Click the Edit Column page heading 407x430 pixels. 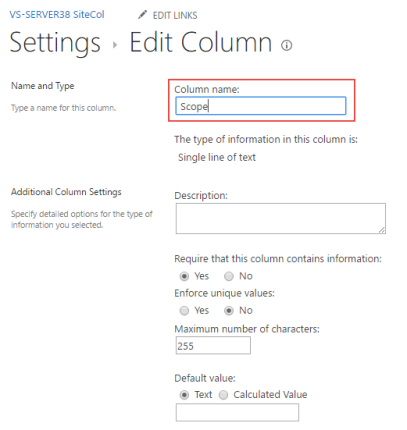pyautogui.click(x=201, y=43)
